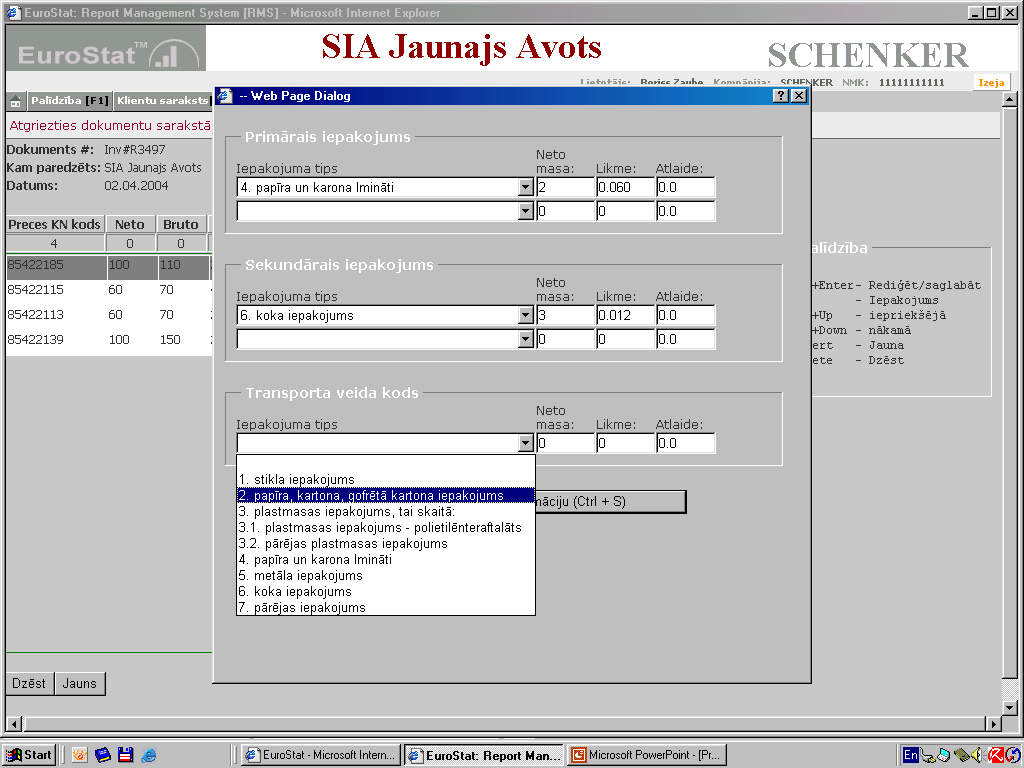Switch to Microsoft PowerPoint taskbar window
This screenshot has width=1024, height=768.
coord(647,755)
